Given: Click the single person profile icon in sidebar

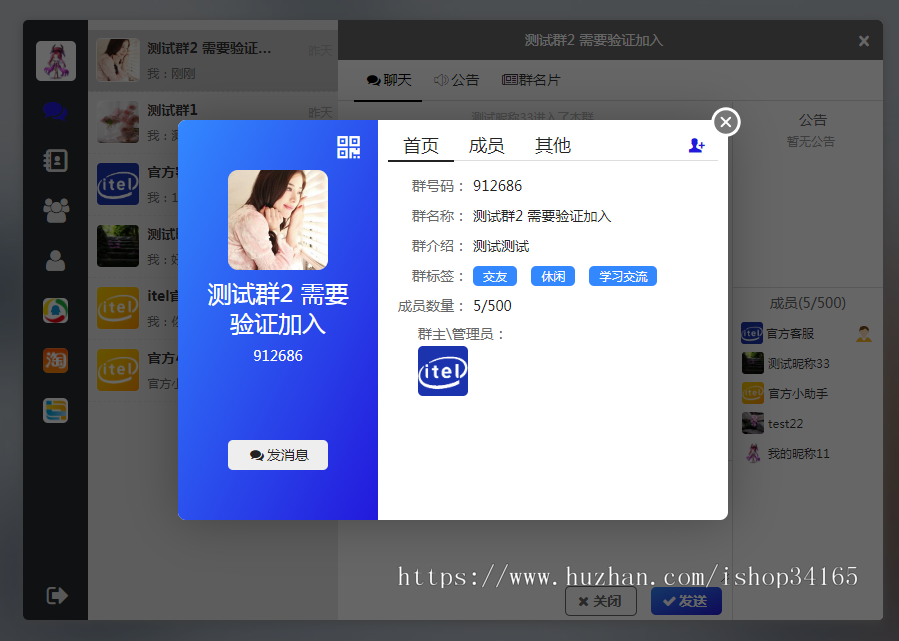Looking at the screenshot, I should (x=56, y=258).
